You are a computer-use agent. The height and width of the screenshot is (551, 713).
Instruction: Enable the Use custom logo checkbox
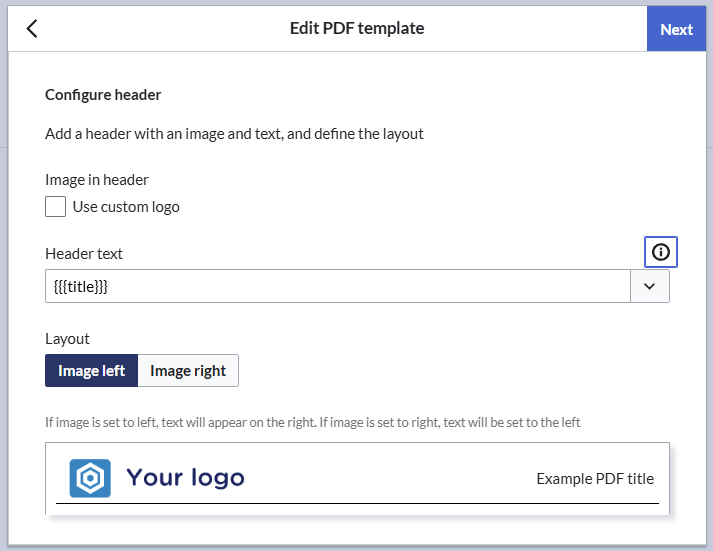pos(56,207)
